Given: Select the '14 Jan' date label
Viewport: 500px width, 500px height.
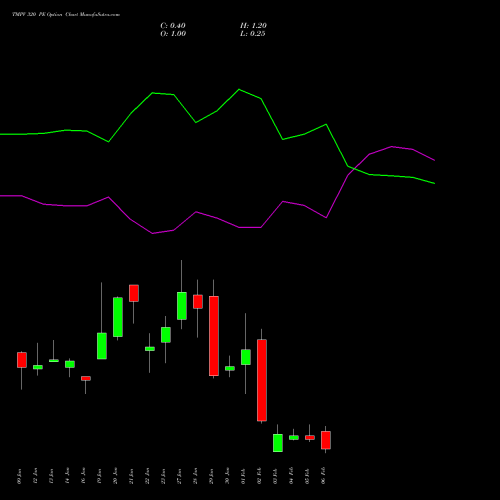Looking at the screenshot, I should [x=67, y=476].
